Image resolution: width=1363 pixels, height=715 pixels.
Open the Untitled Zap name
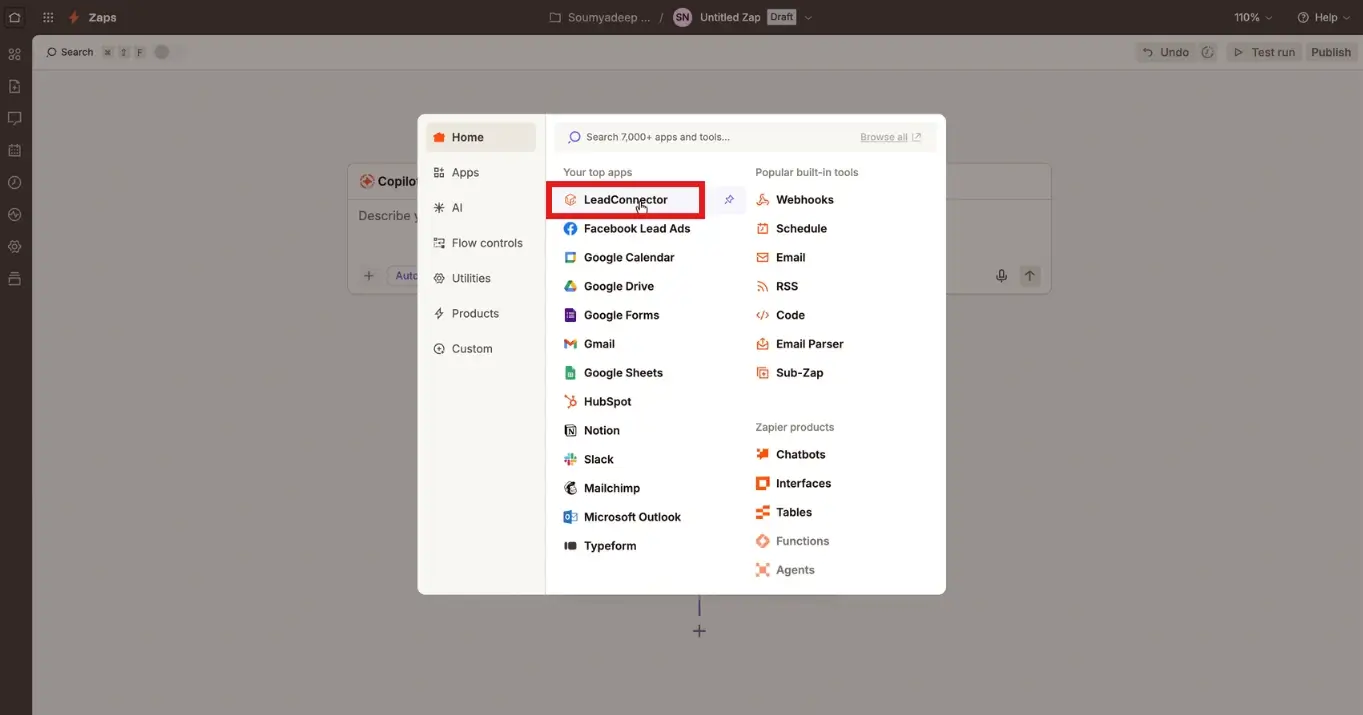[730, 17]
